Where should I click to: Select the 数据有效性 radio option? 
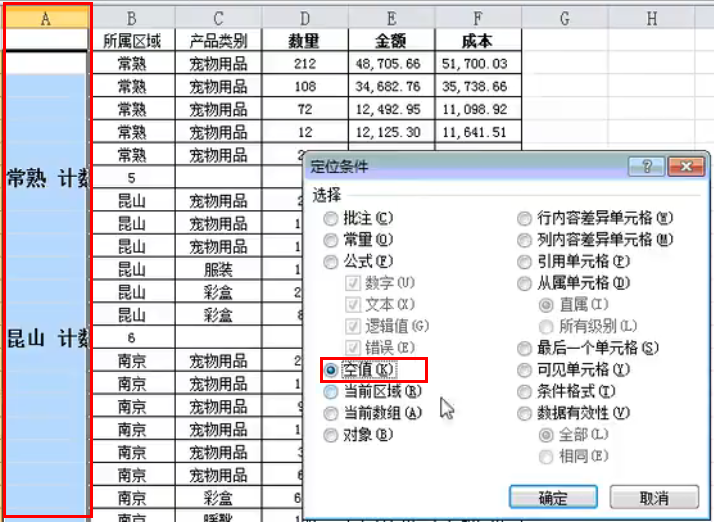point(525,413)
